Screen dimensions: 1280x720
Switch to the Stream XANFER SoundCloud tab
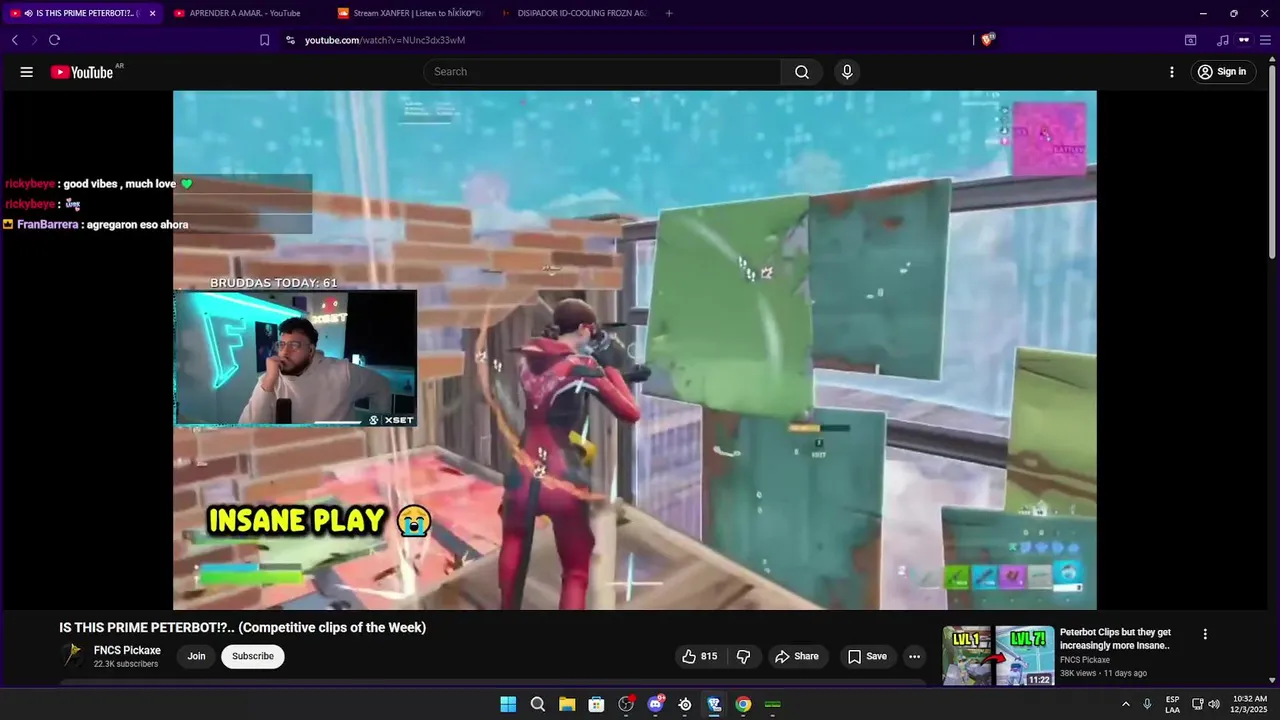(x=410, y=13)
